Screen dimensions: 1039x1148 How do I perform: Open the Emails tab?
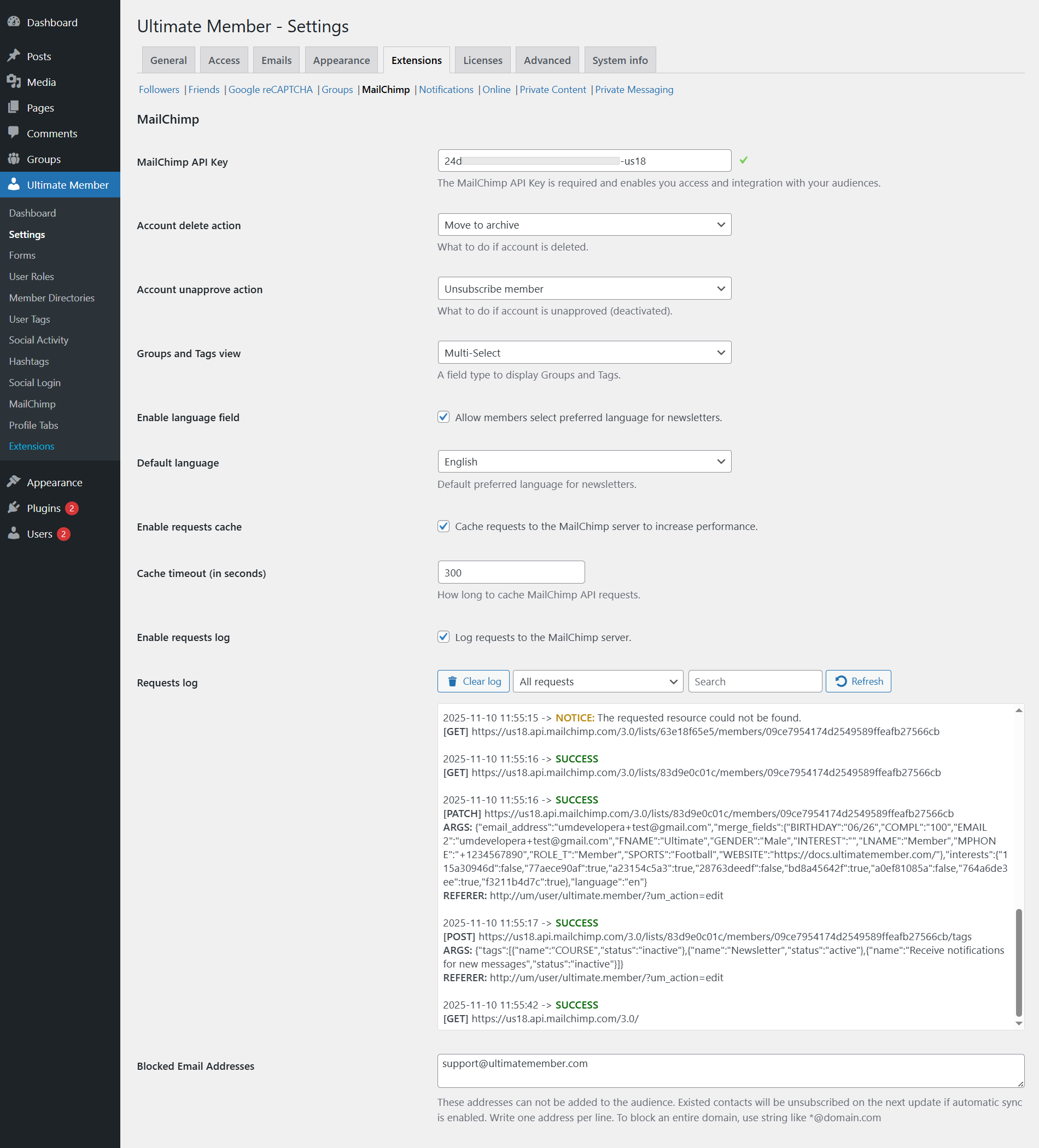[277, 60]
